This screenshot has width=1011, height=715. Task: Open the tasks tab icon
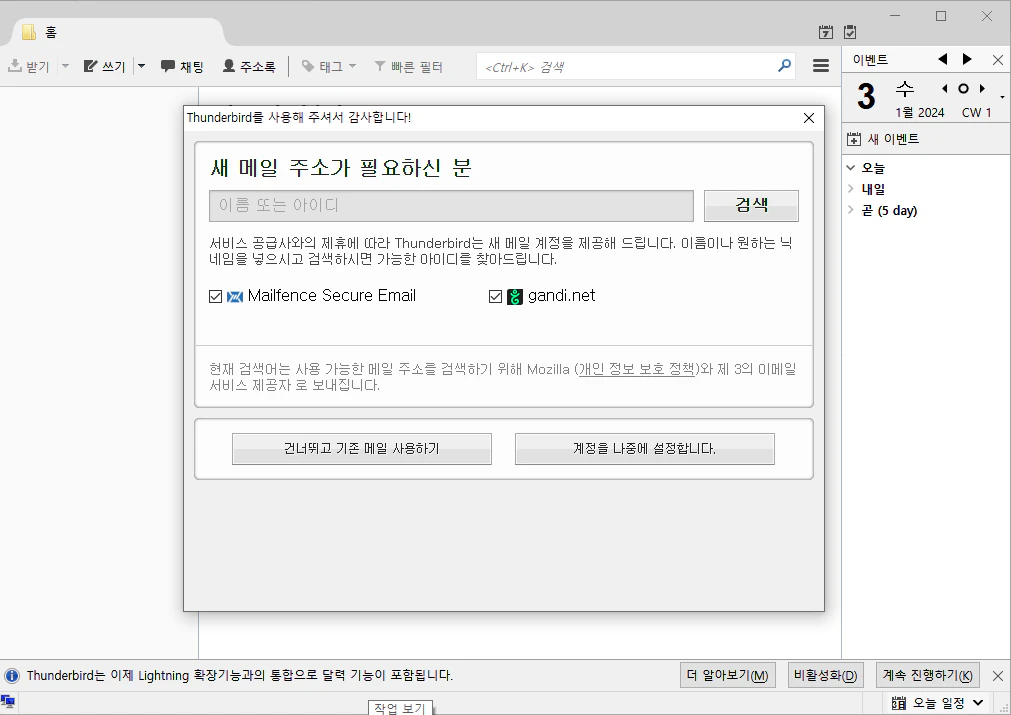coord(850,32)
